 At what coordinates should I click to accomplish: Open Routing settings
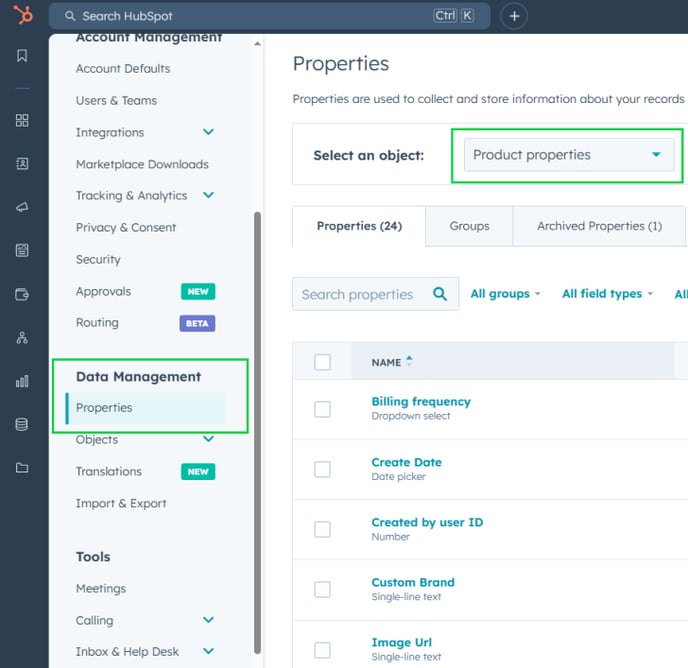[x=97, y=323]
